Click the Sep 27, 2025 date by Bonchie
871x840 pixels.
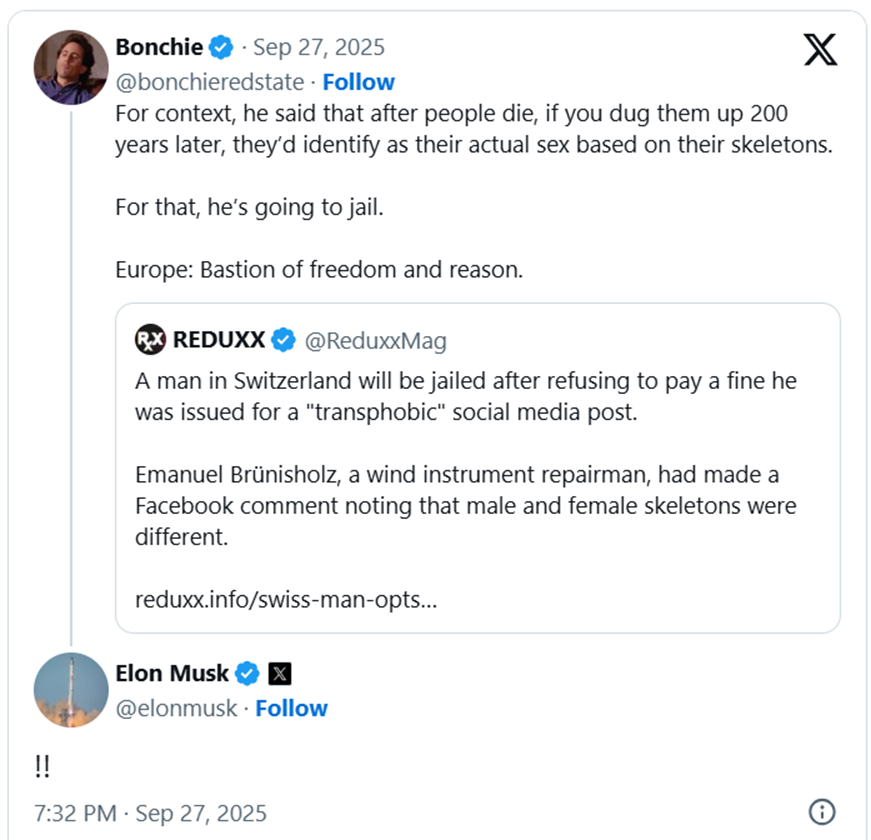318,47
